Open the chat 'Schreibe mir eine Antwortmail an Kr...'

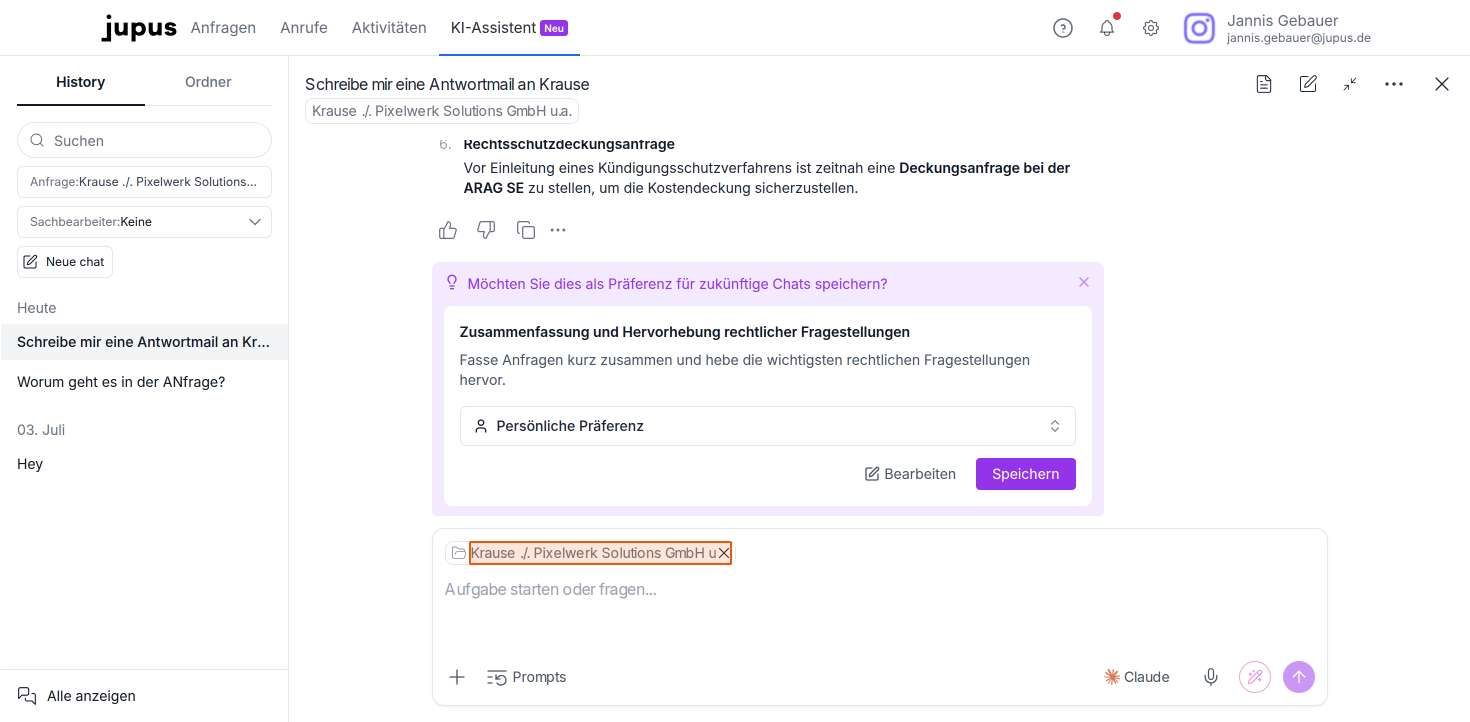click(x=144, y=342)
